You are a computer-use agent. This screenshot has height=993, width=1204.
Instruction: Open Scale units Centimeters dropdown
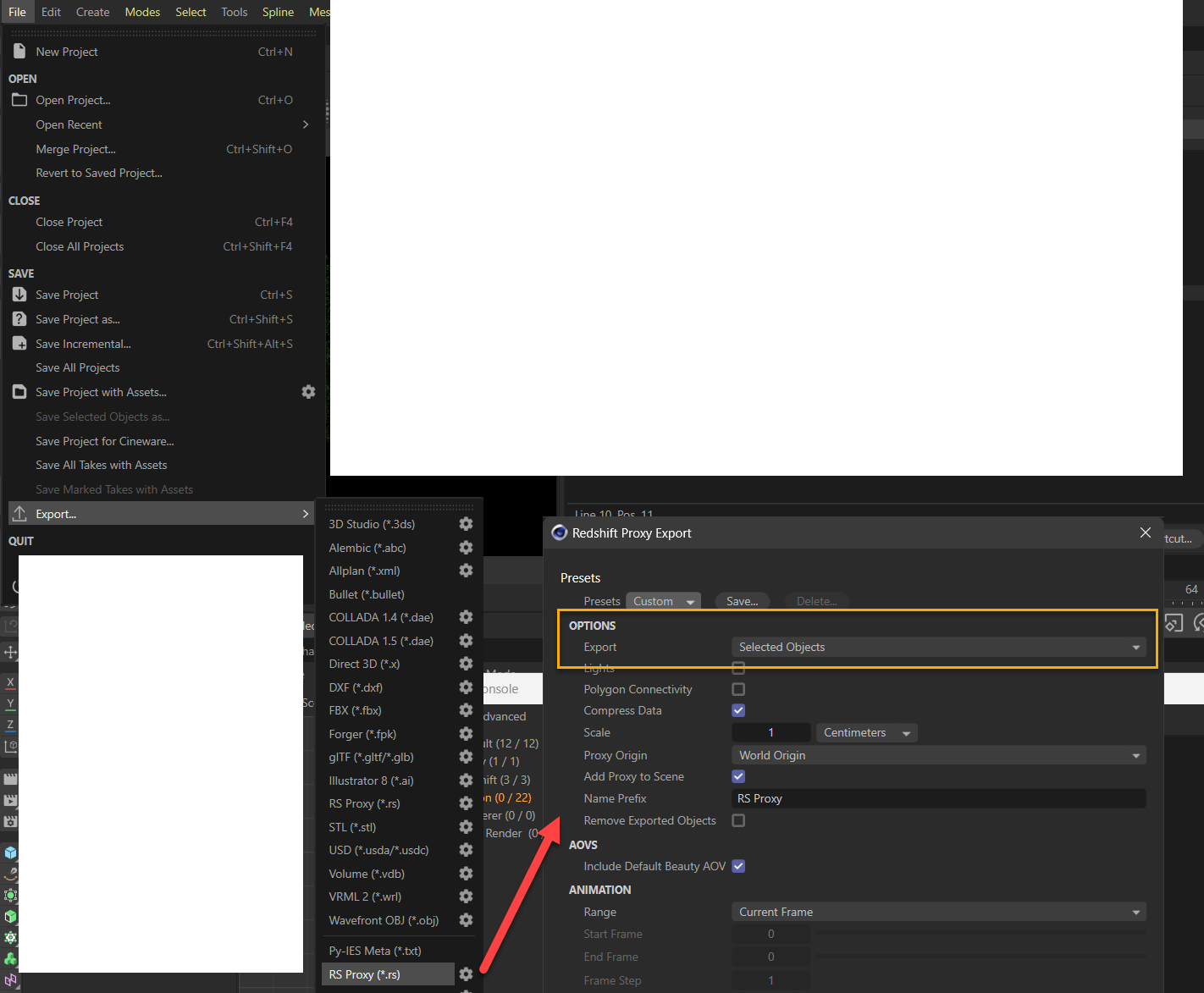coord(866,732)
